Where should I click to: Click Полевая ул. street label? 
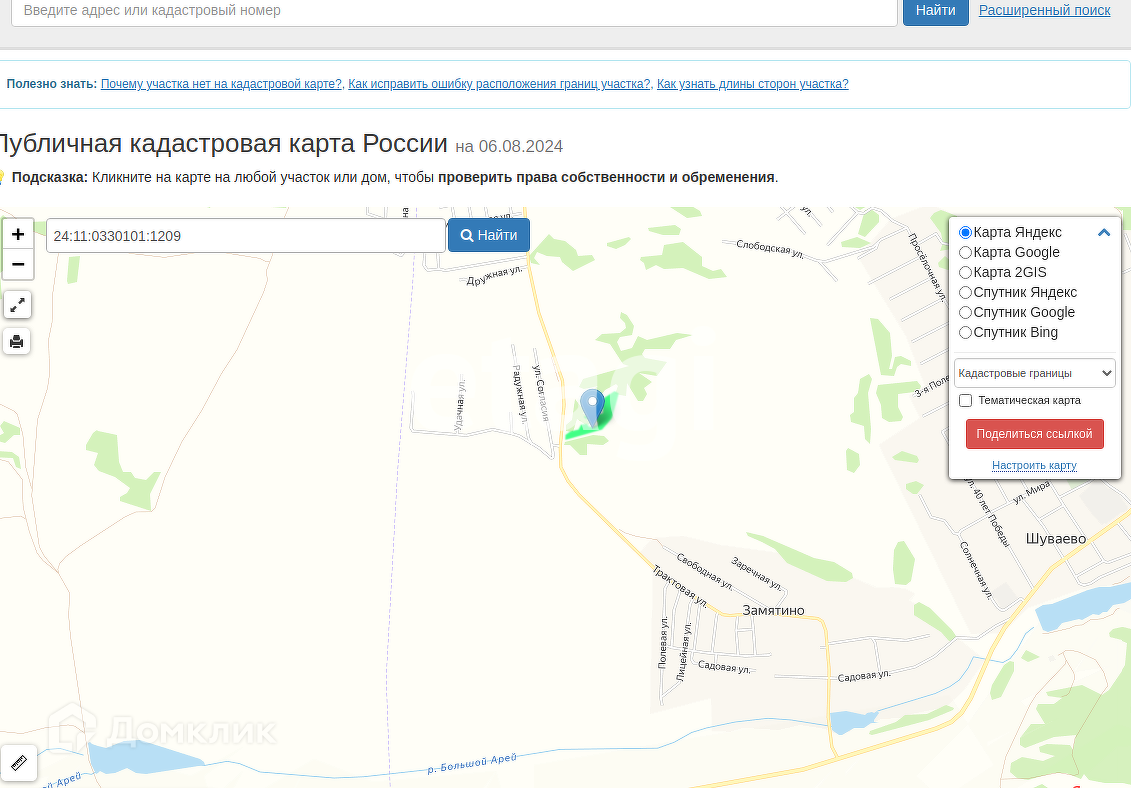pos(663,642)
